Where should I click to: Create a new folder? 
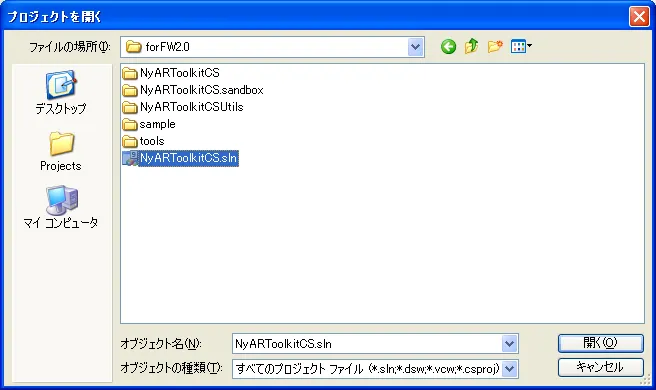495,46
